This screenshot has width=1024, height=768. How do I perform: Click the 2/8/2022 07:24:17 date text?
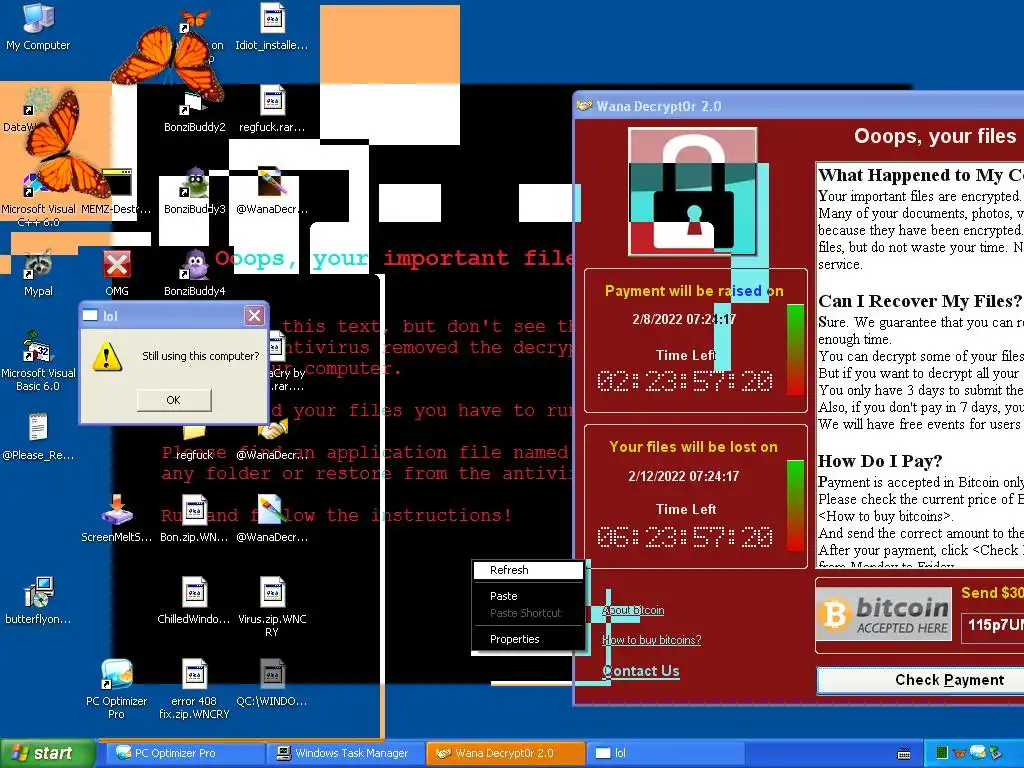click(x=684, y=319)
